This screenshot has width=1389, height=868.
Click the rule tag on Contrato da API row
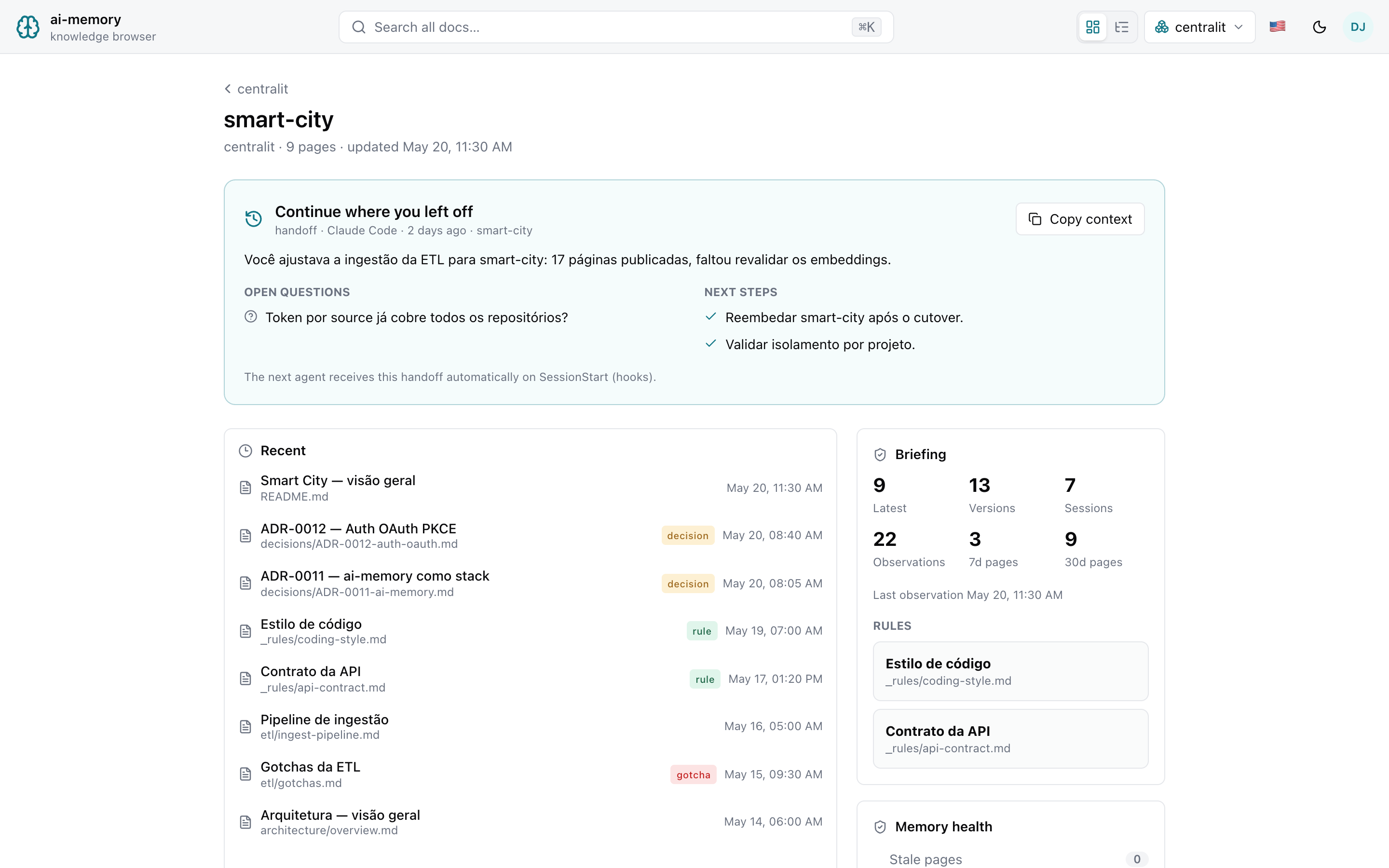tap(705, 679)
